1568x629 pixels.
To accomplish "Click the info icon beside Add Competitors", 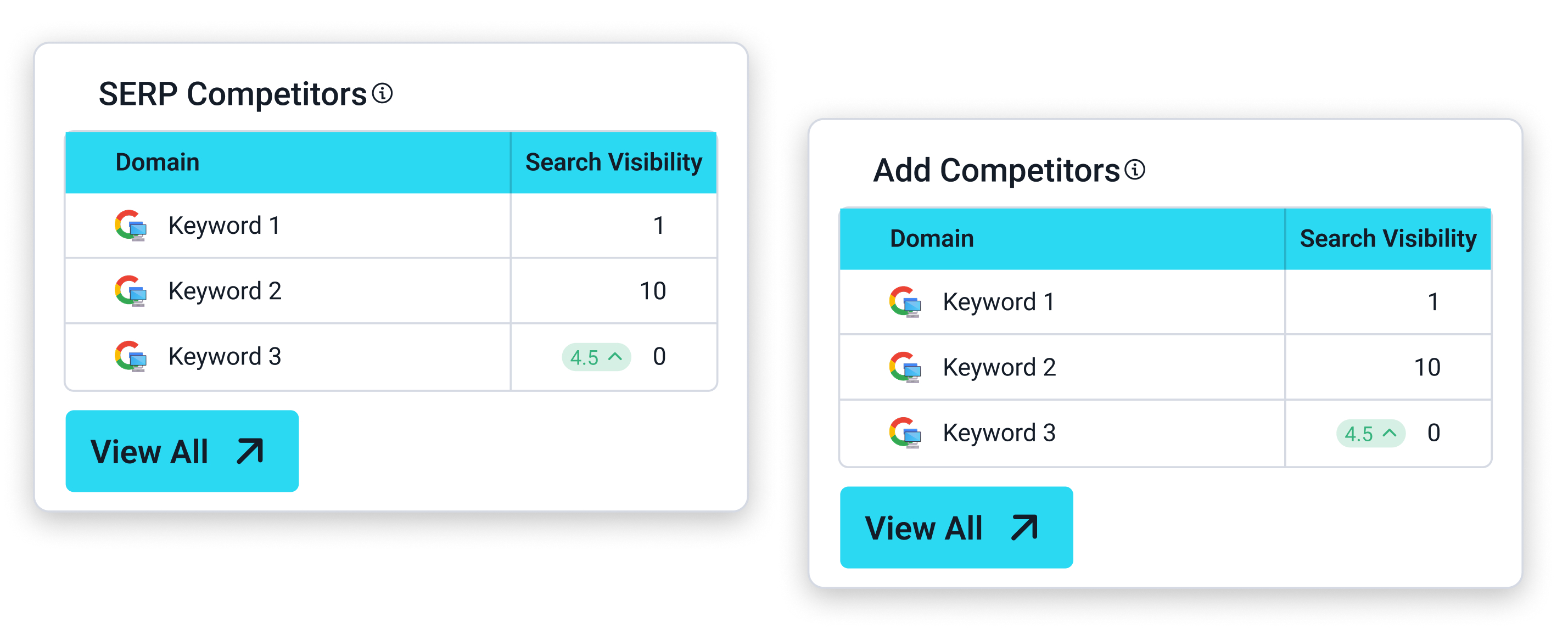I will point(1134,170).
